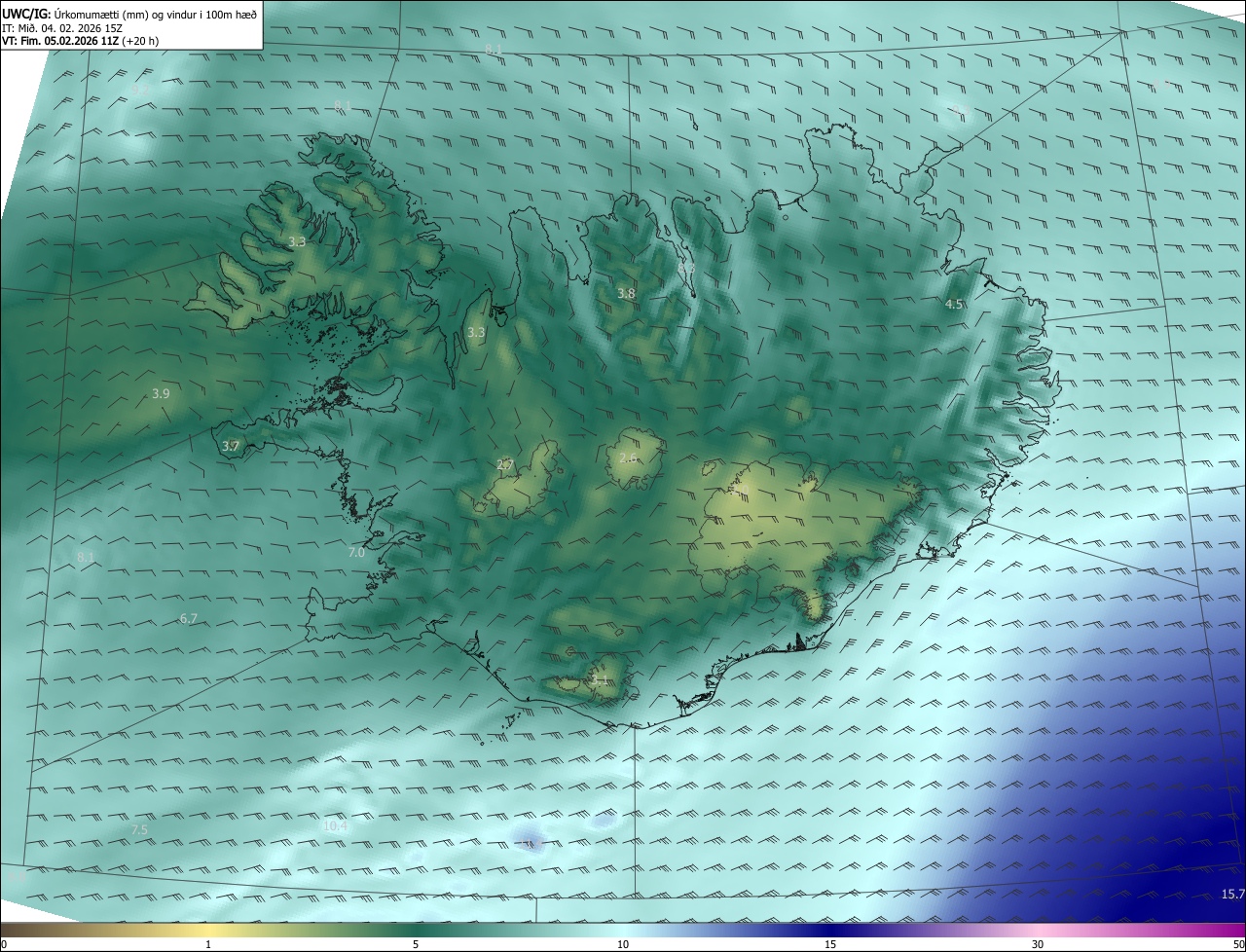Click the 4.5 precipitation value on the map
The height and width of the screenshot is (952, 1246).
(x=954, y=305)
